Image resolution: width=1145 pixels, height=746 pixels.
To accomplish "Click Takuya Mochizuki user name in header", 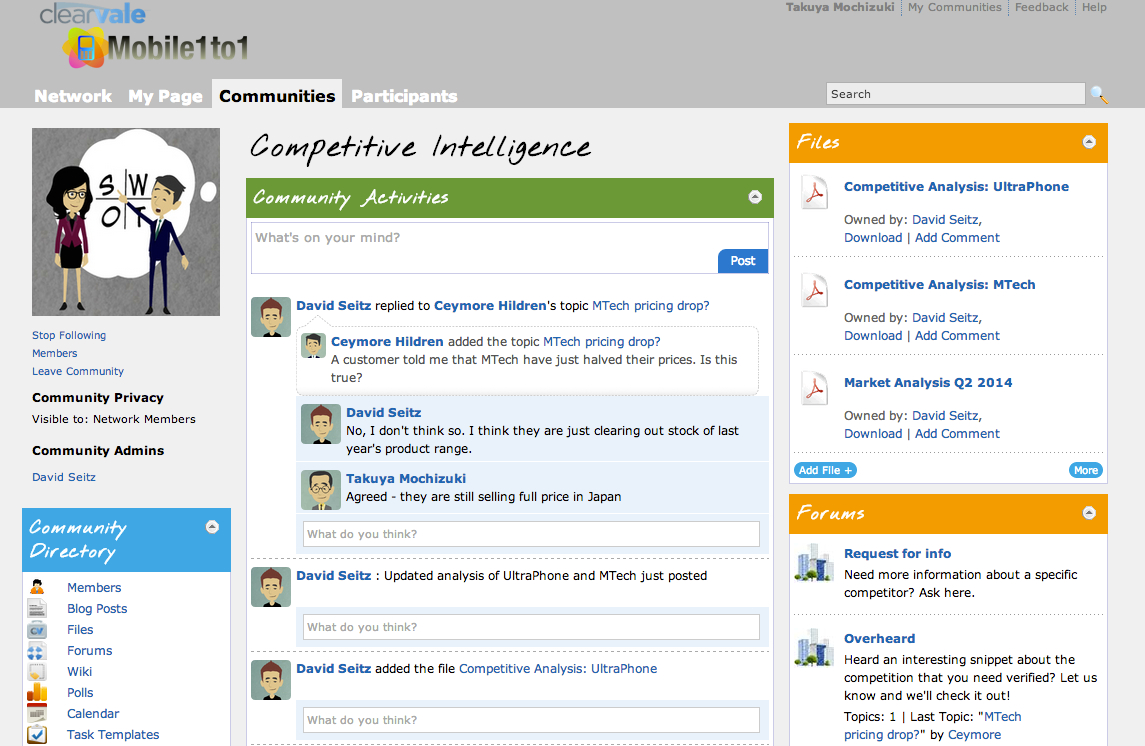I will (840, 7).
